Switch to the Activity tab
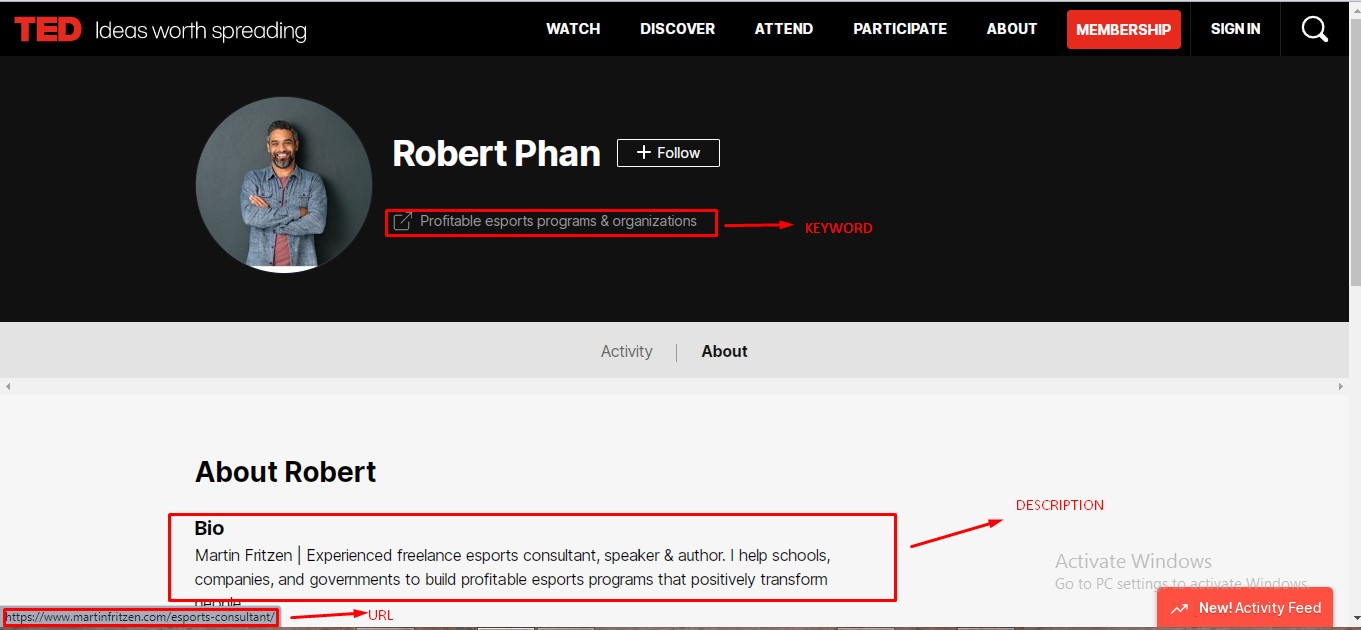This screenshot has width=1361, height=630. point(626,351)
